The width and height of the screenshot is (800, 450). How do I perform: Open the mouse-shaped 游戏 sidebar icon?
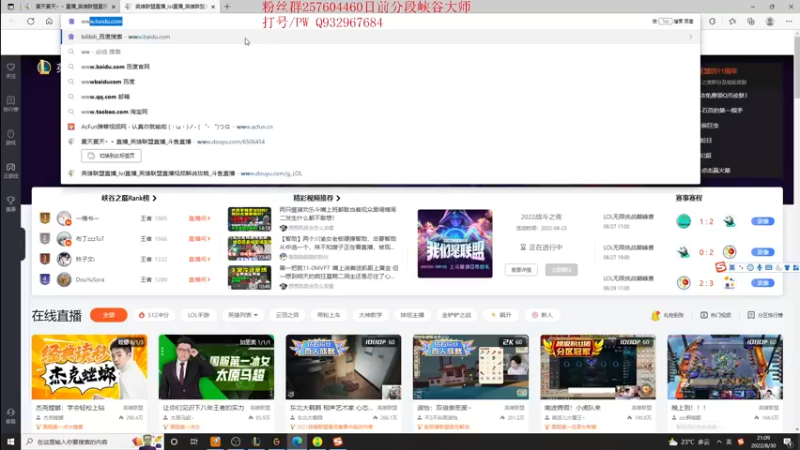coord(11,137)
